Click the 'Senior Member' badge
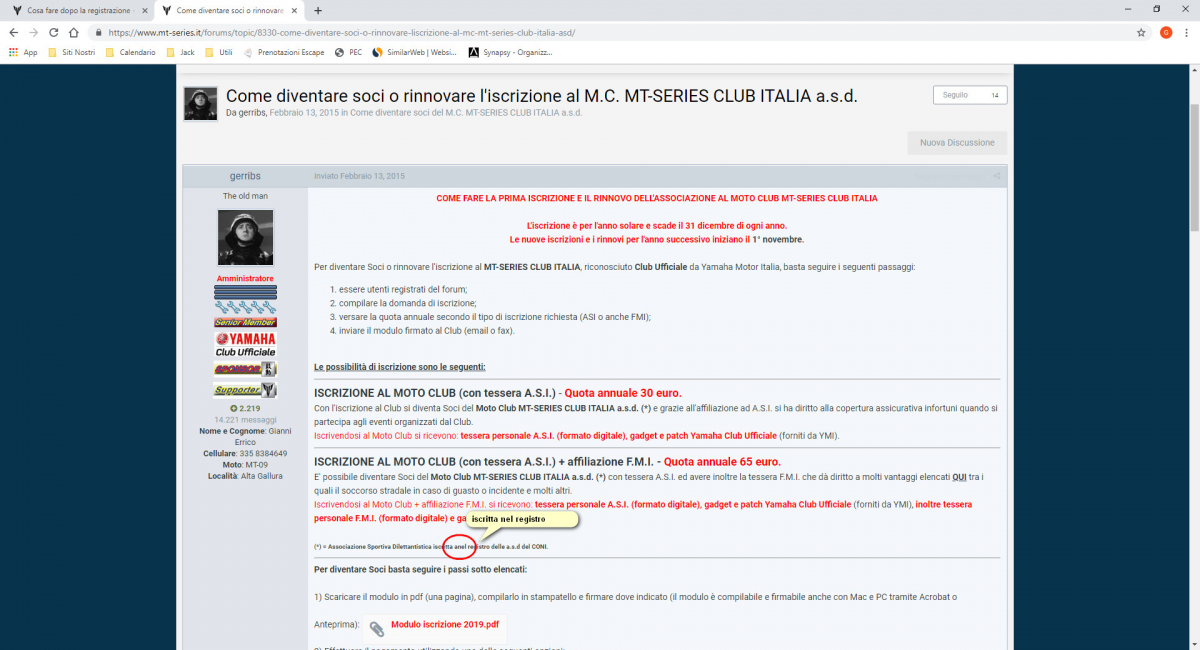The height and width of the screenshot is (650, 1200). [245, 322]
